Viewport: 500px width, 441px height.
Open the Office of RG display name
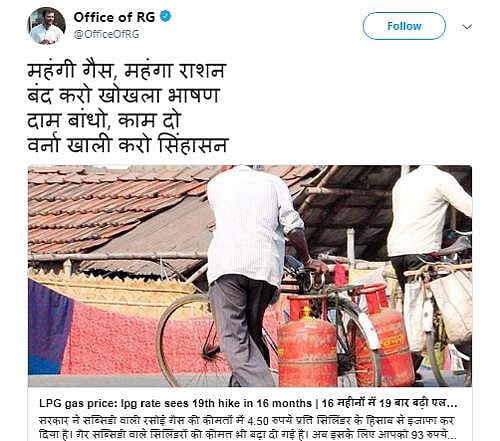(114, 17)
